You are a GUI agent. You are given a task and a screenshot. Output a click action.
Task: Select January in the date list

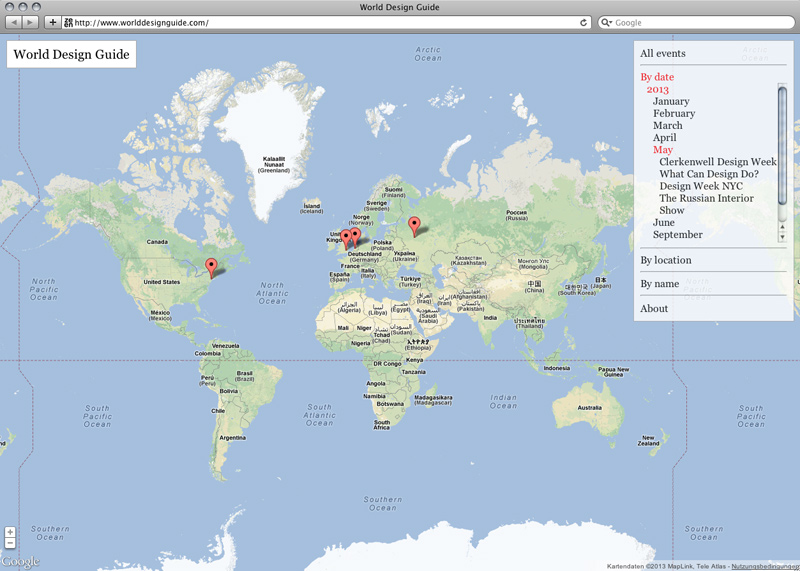(671, 101)
